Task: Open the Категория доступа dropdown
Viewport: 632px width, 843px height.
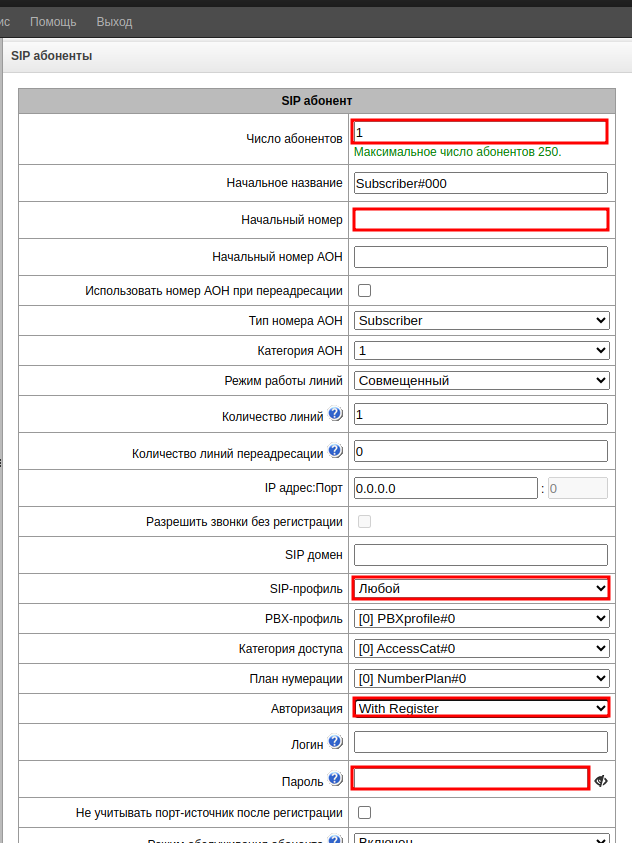Action: point(481,649)
